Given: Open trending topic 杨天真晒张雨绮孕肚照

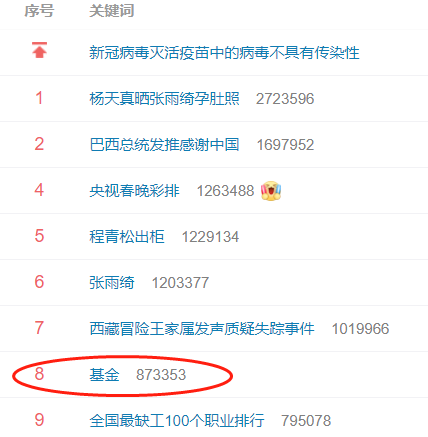Looking at the screenshot, I should click(164, 99).
